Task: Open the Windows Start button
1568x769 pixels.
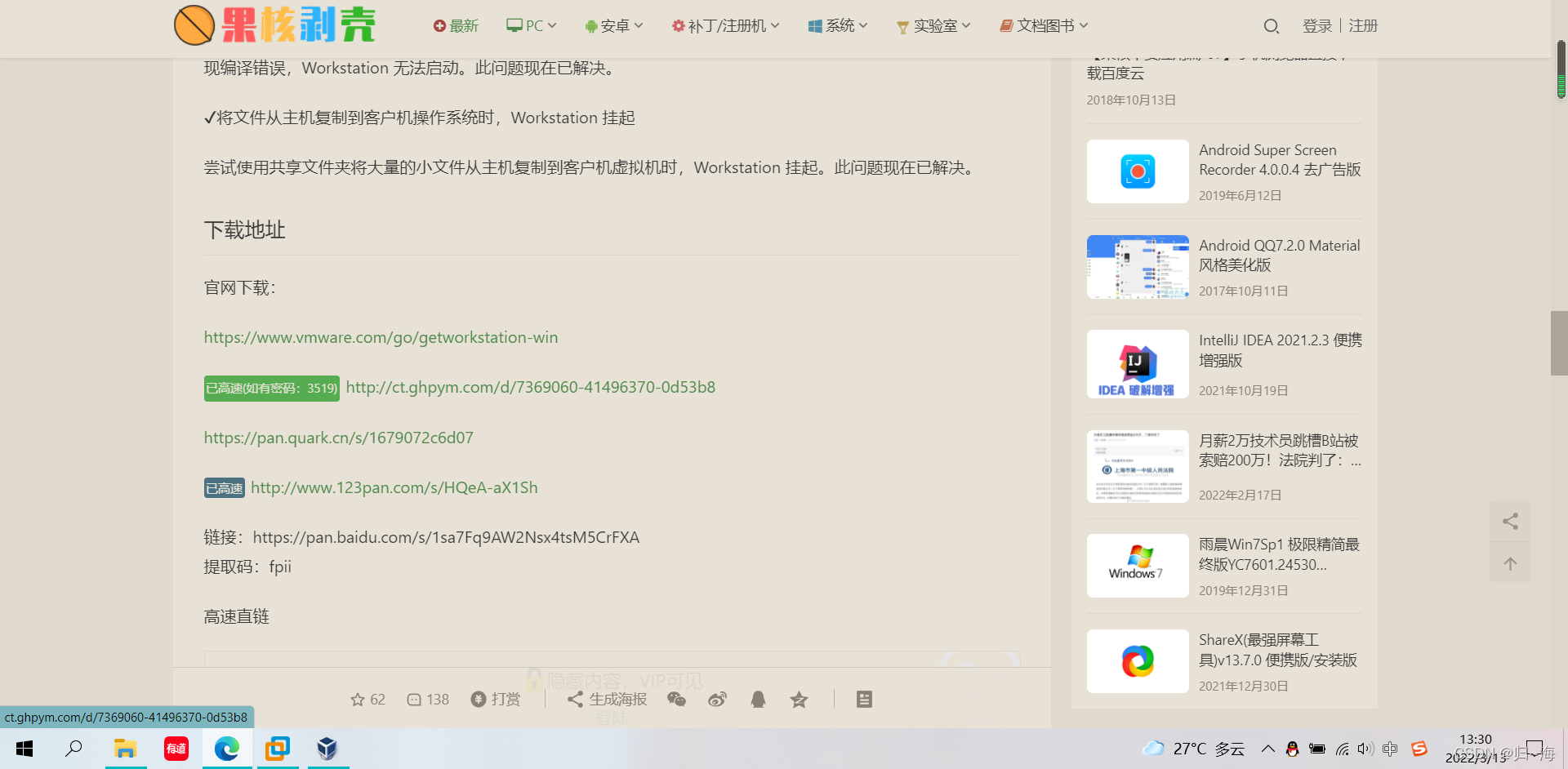Action: click(x=24, y=749)
